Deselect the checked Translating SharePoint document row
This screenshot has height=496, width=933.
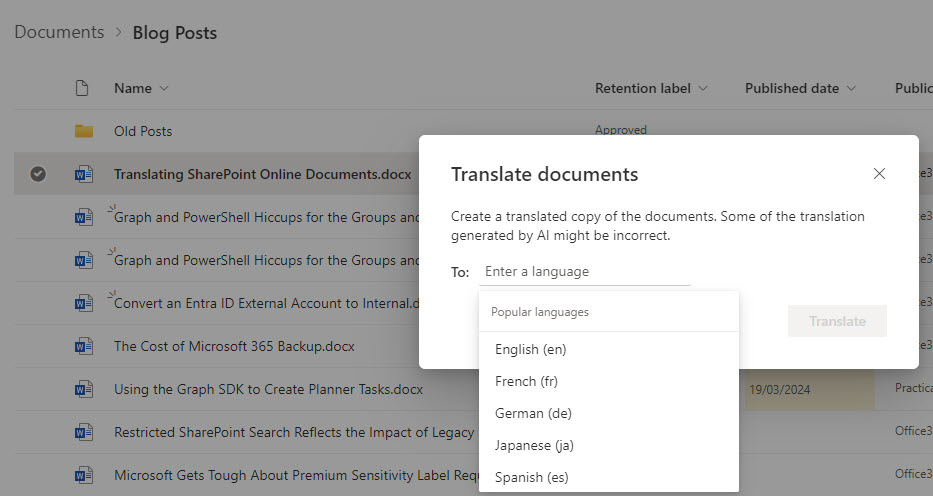click(x=38, y=174)
